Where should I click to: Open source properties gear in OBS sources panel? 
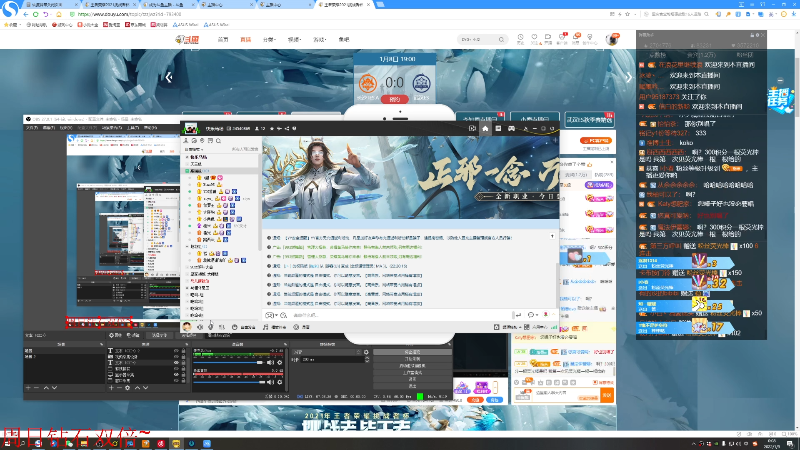[x=128, y=388]
